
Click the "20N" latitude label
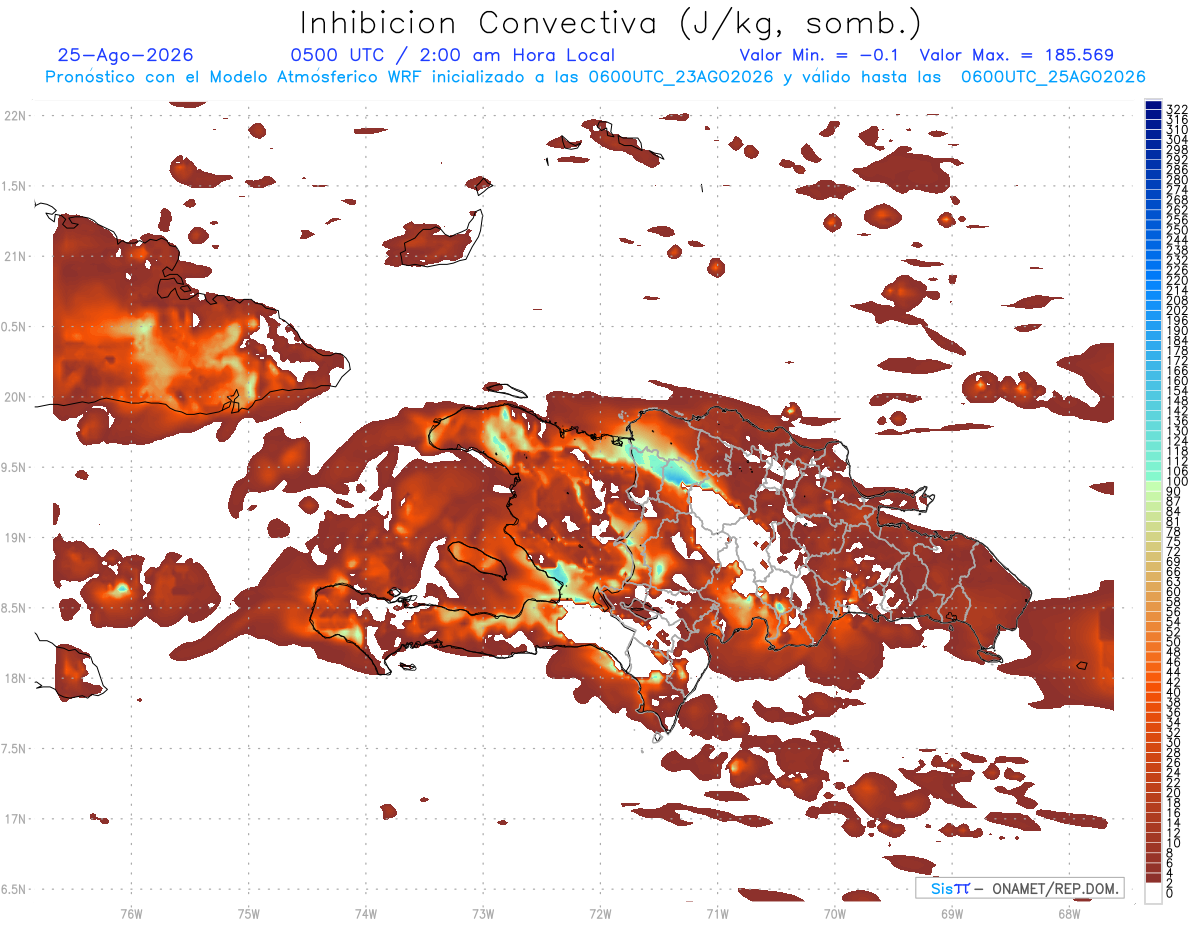click(x=15, y=397)
